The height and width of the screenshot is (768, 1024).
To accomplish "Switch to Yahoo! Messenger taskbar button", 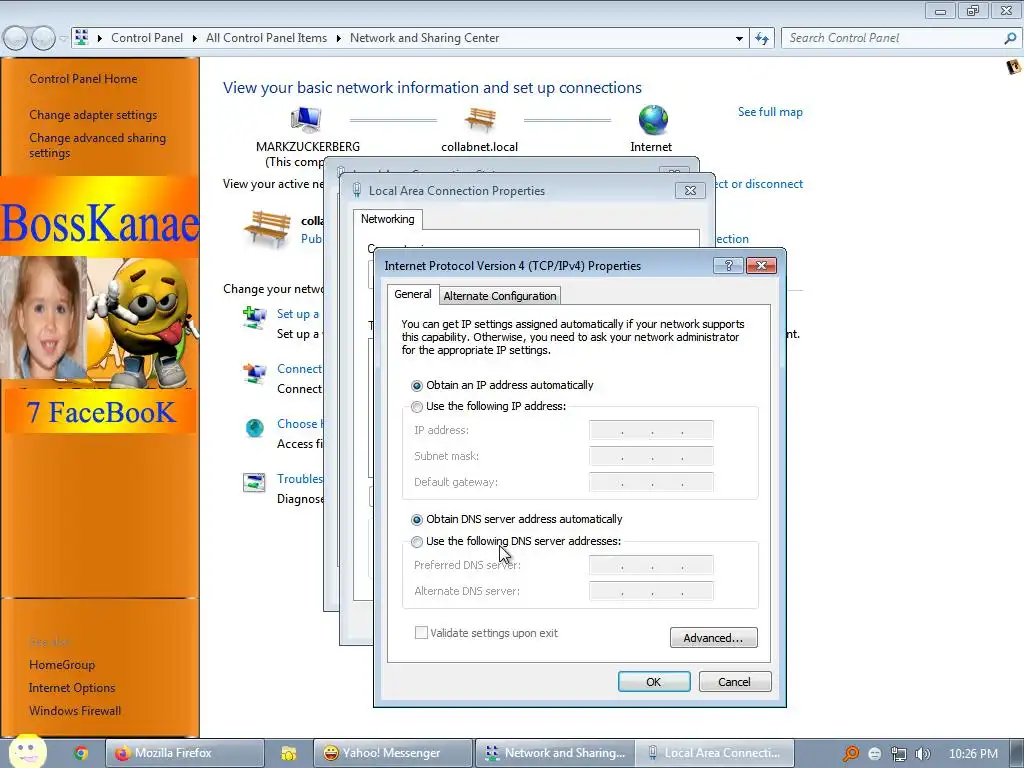I will (392, 753).
